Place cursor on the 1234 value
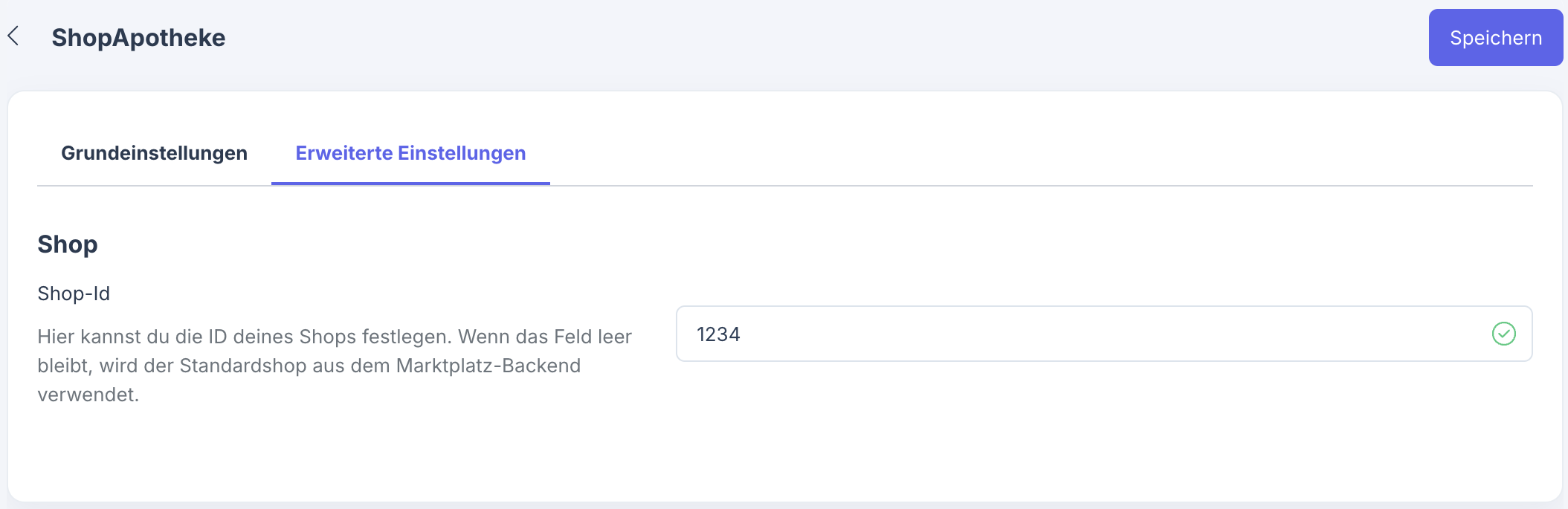 (x=718, y=334)
